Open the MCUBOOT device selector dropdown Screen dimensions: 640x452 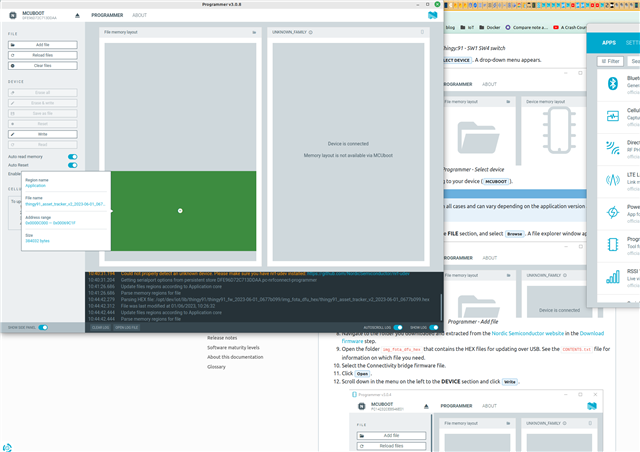coord(44,16)
